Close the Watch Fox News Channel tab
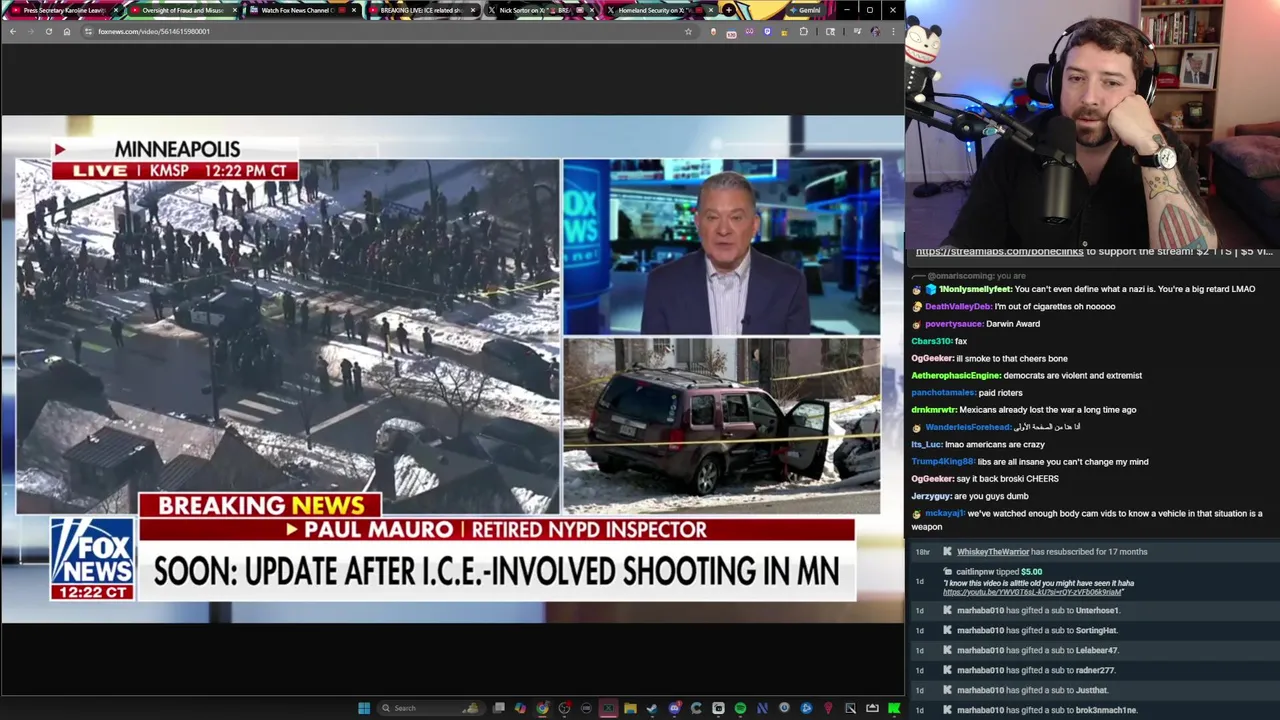 point(353,10)
